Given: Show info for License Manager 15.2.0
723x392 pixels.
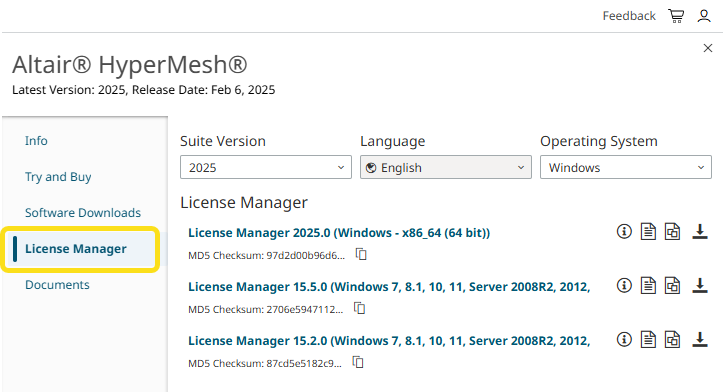Looking at the screenshot, I should coord(624,339).
